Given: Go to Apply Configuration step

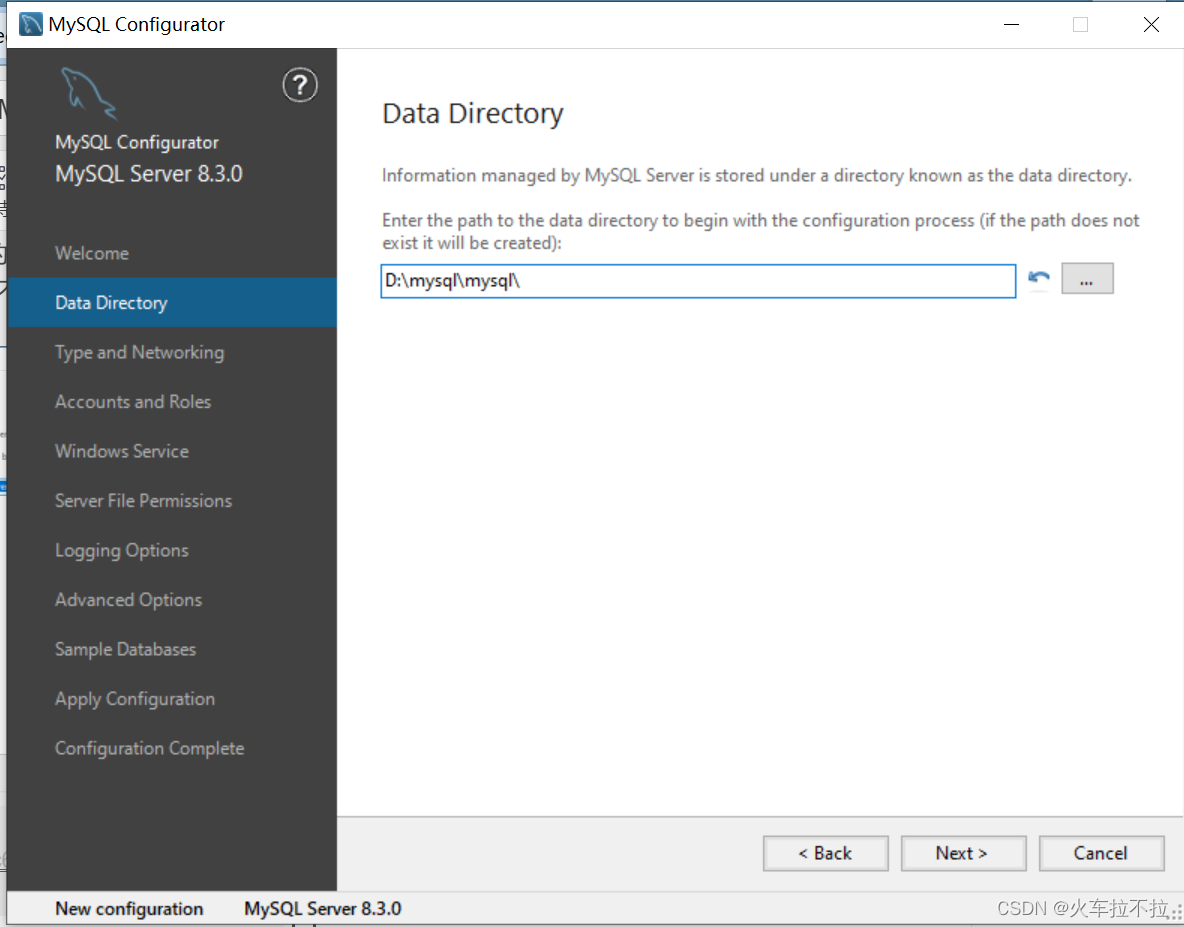Looking at the screenshot, I should click(x=172, y=699).
